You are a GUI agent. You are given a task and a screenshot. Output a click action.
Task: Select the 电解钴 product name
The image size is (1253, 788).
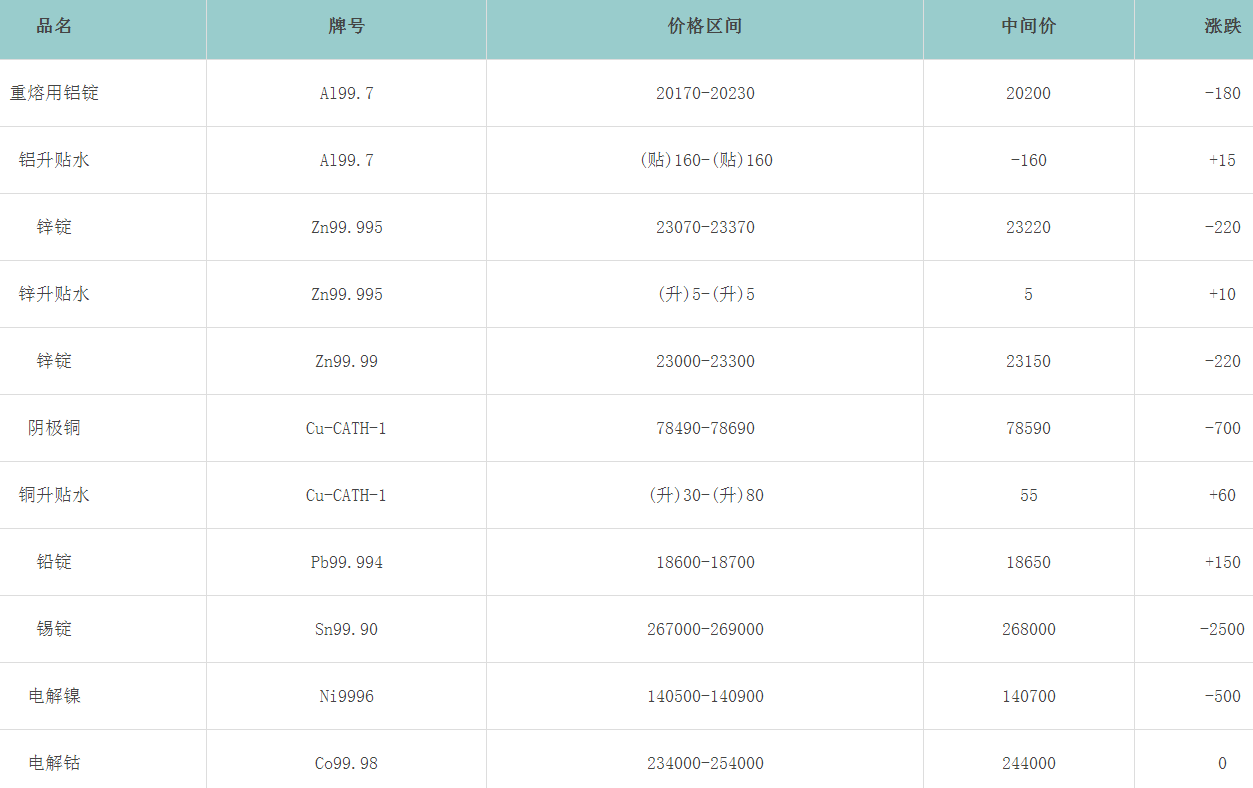click(x=54, y=763)
